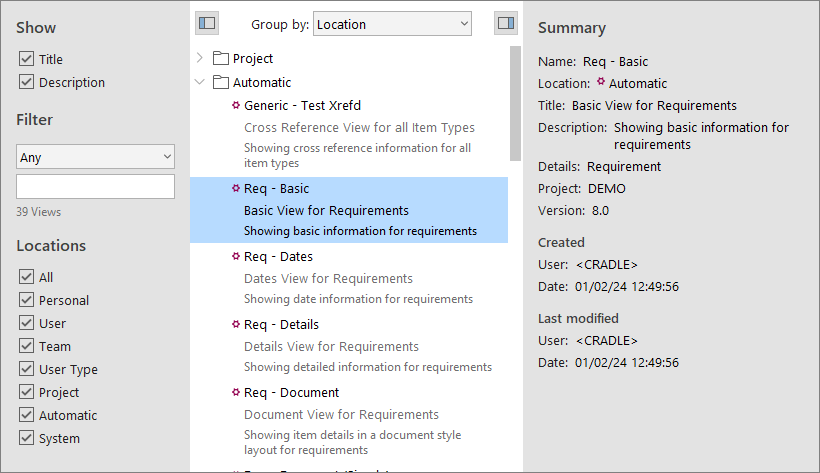Uncheck the Title show checkbox
The image size is (820, 473).
pos(26,59)
